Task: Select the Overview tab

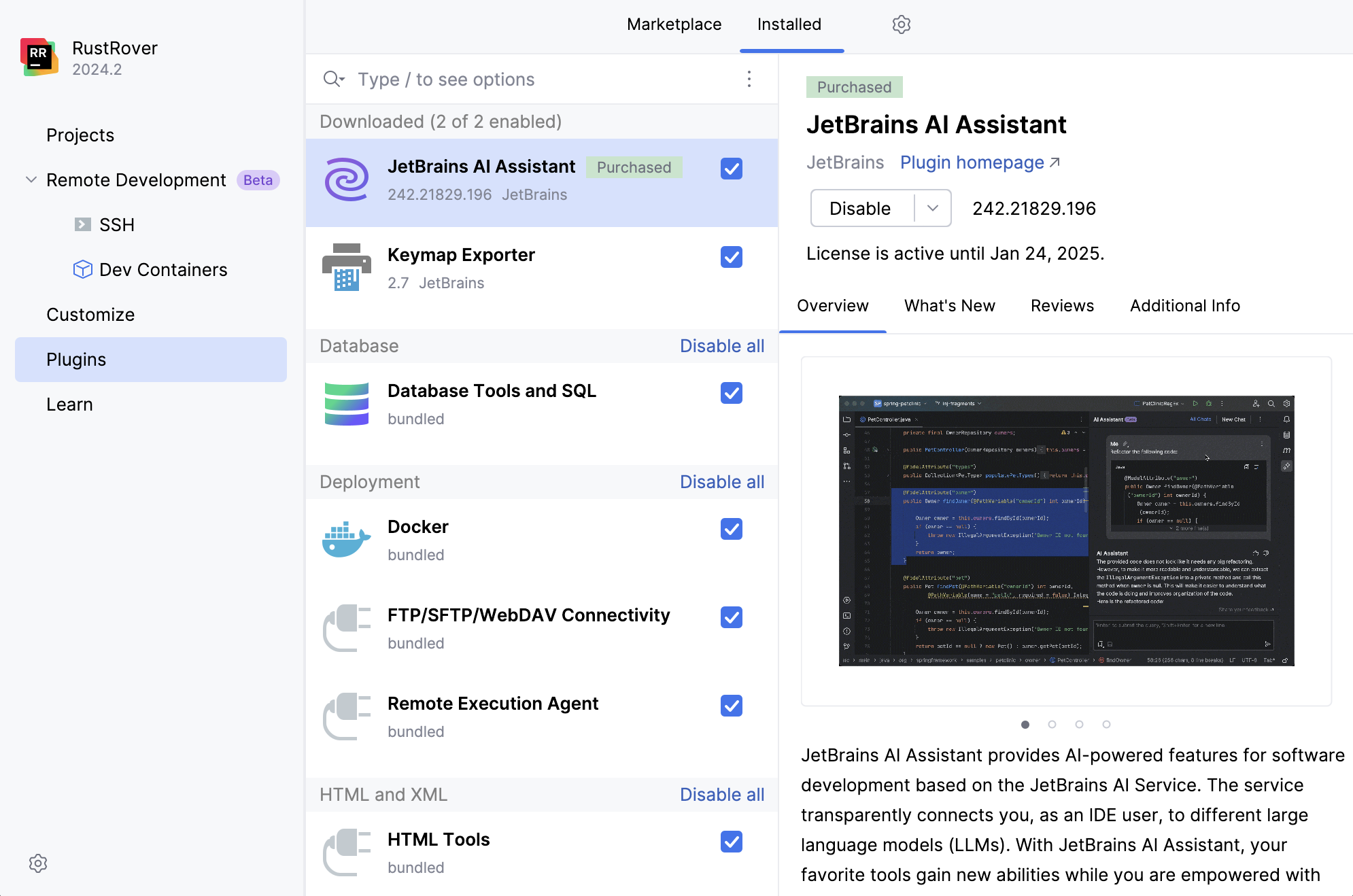Action: pos(833,306)
